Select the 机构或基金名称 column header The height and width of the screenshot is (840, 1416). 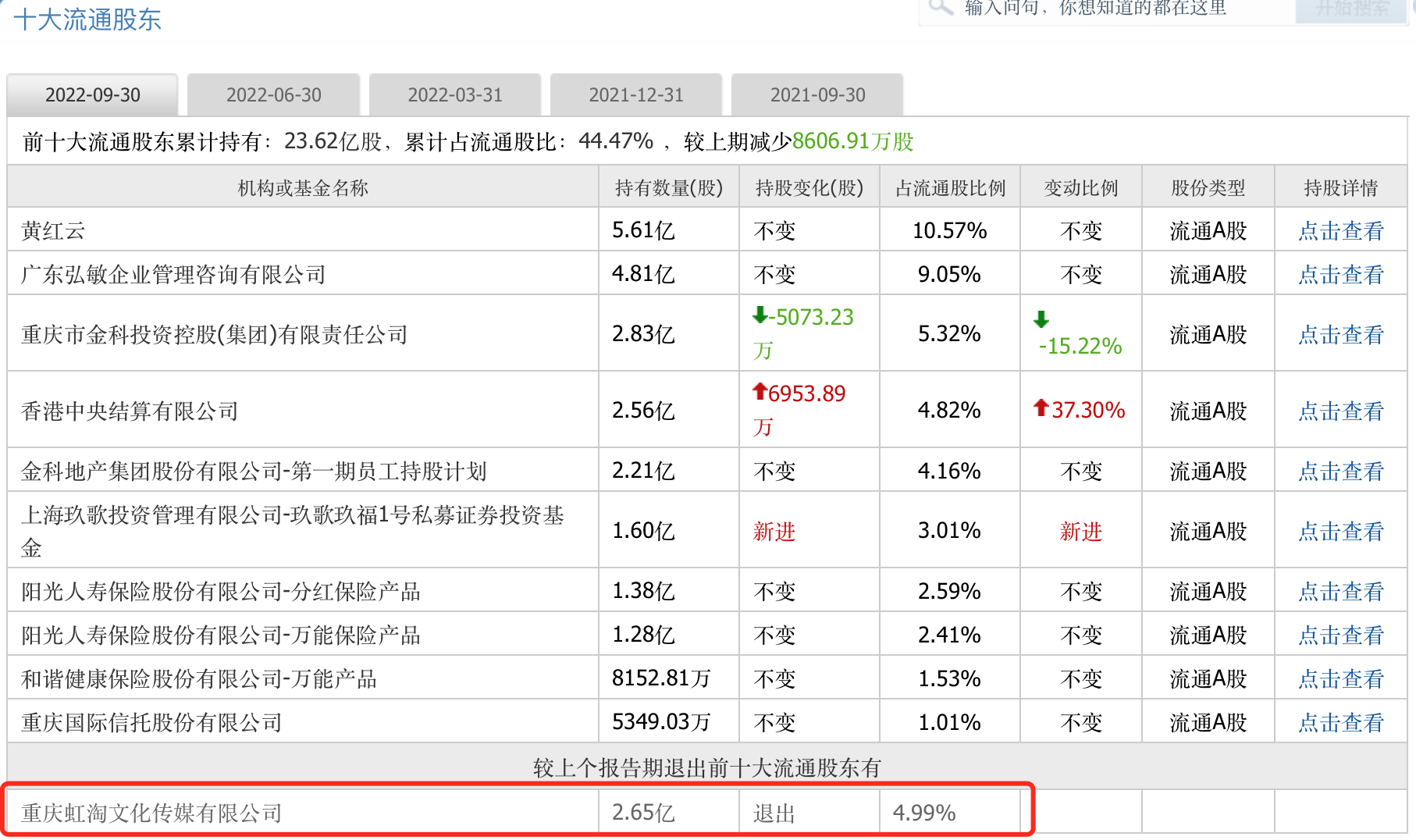(x=303, y=187)
